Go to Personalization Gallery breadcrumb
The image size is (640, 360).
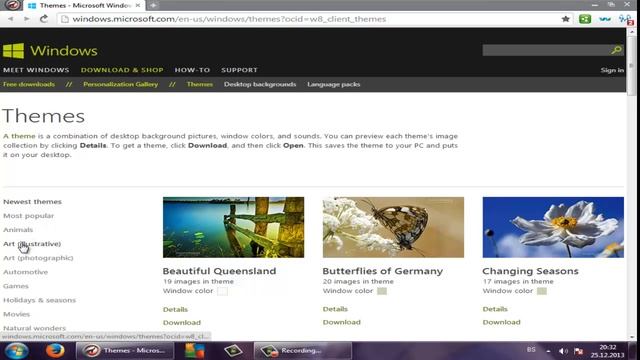[120, 84]
